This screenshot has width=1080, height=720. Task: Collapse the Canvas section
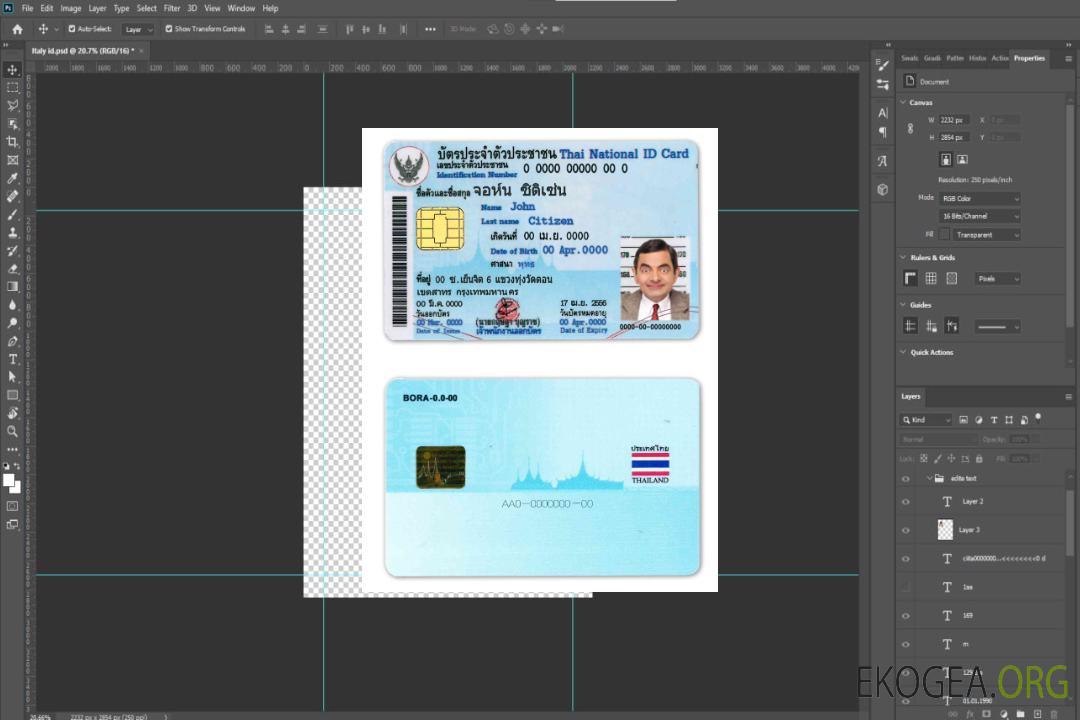coord(903,102)
